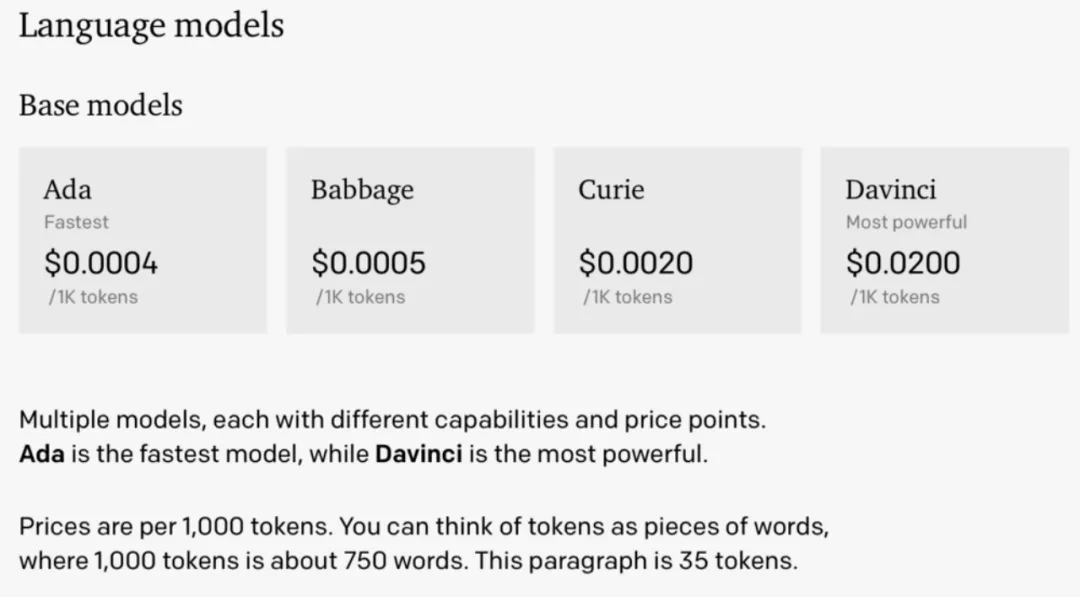
Task: Click the $0.0004 Ada price
Action: click(x=101, y=263)
